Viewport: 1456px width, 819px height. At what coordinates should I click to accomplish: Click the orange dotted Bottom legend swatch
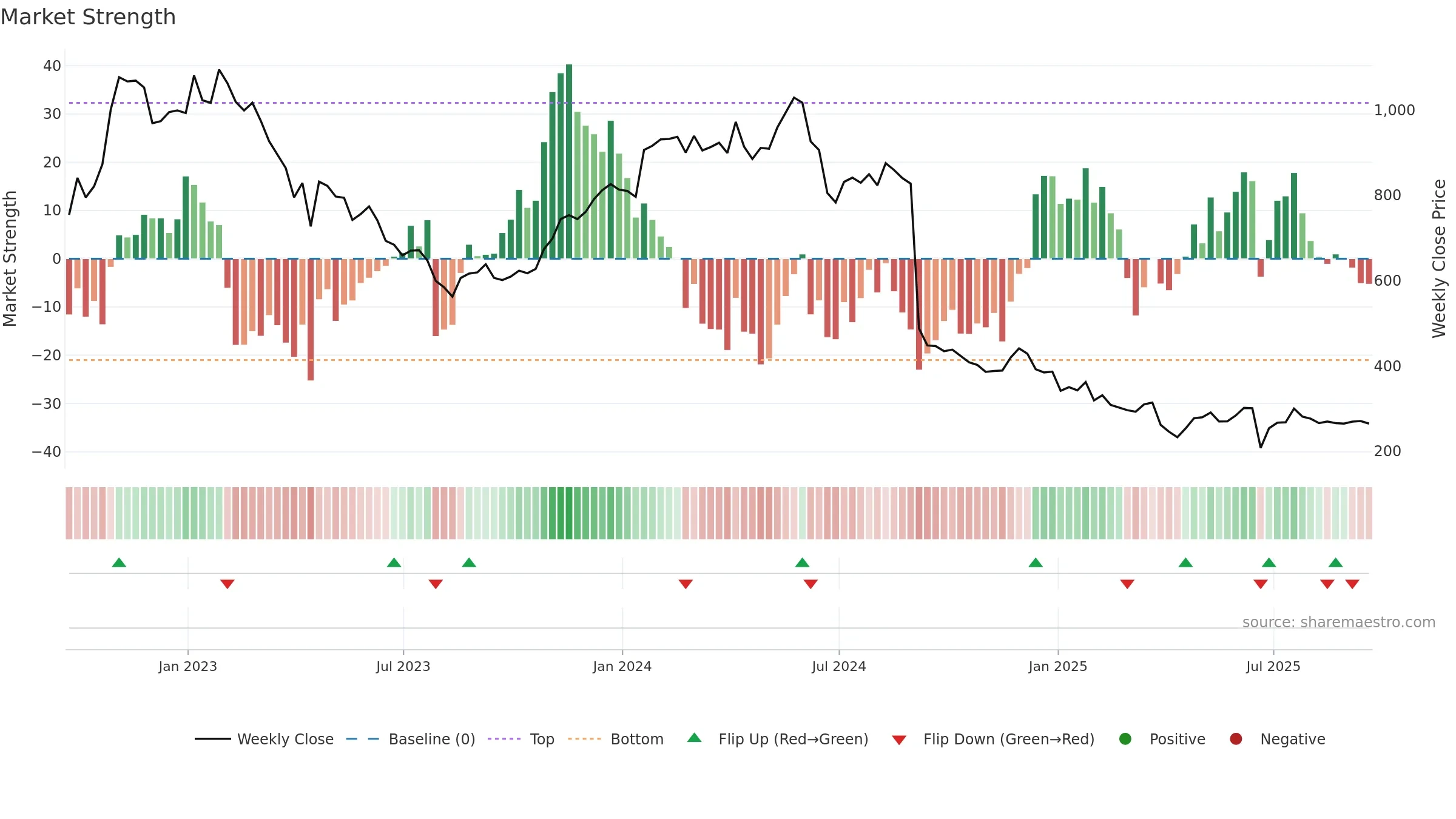(x=585, y=739)
